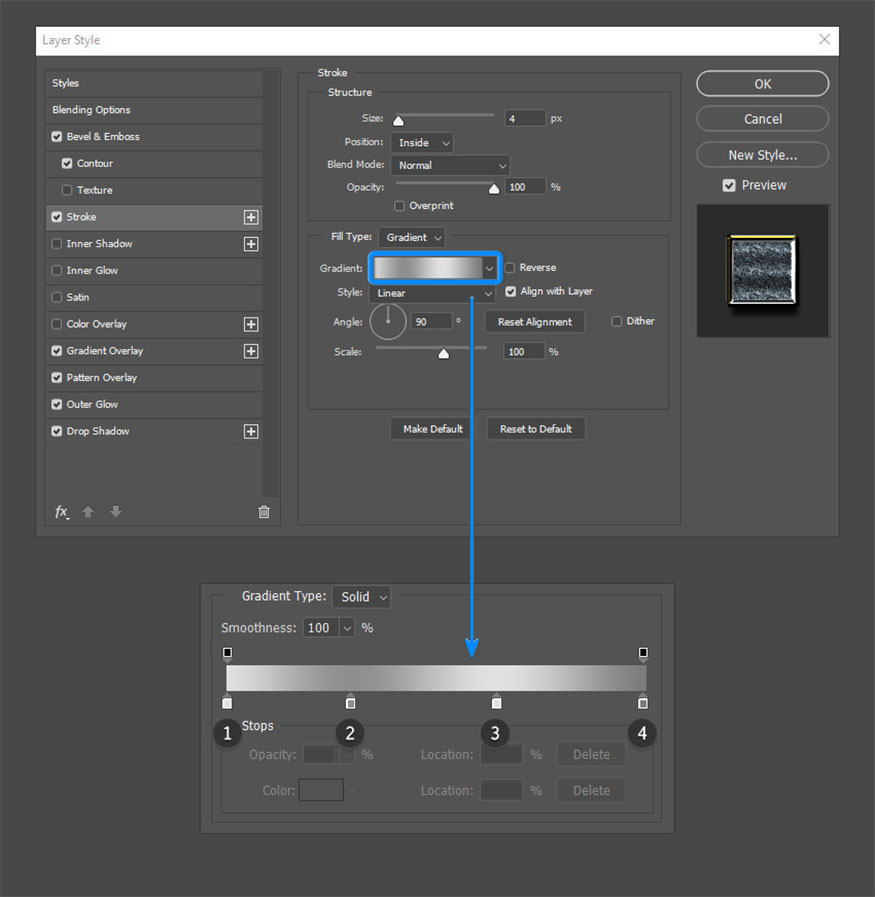Uncheck the Outer Glow checkbox

pyautogui.click(x=57, y=404)
